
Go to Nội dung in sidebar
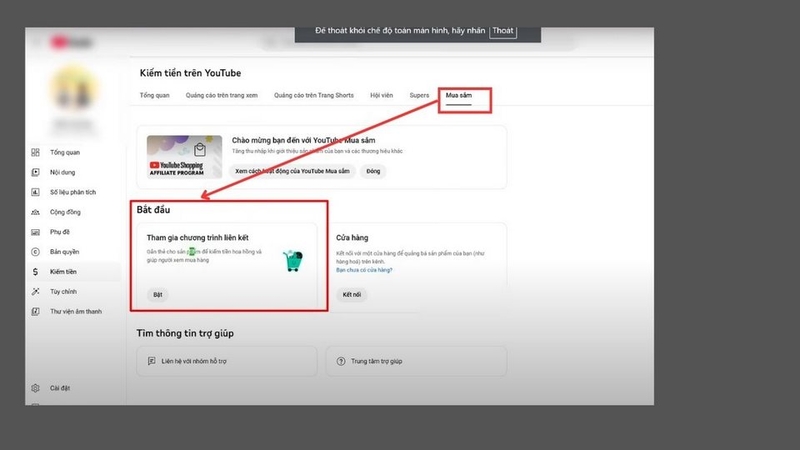click(x=62, y=172)
